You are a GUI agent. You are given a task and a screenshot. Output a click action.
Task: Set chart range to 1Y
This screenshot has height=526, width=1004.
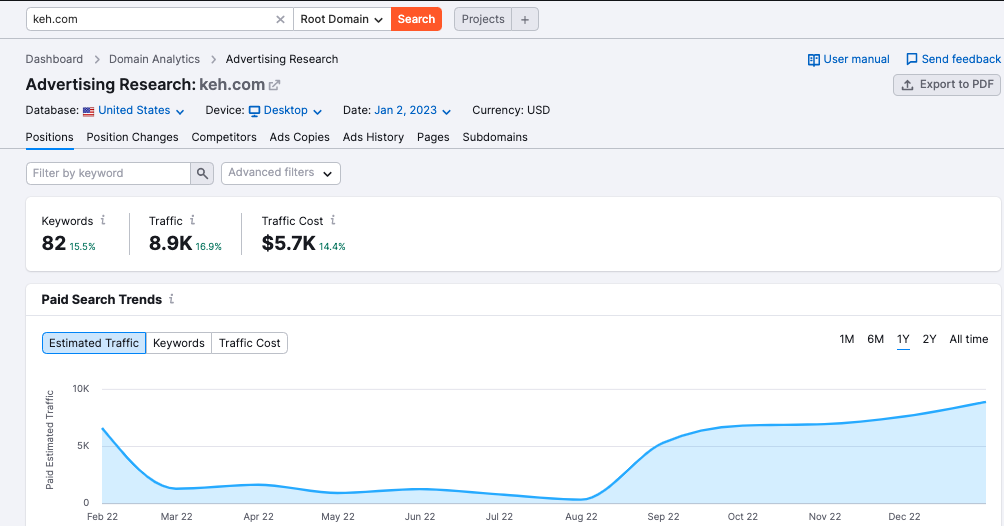point(903,339)
